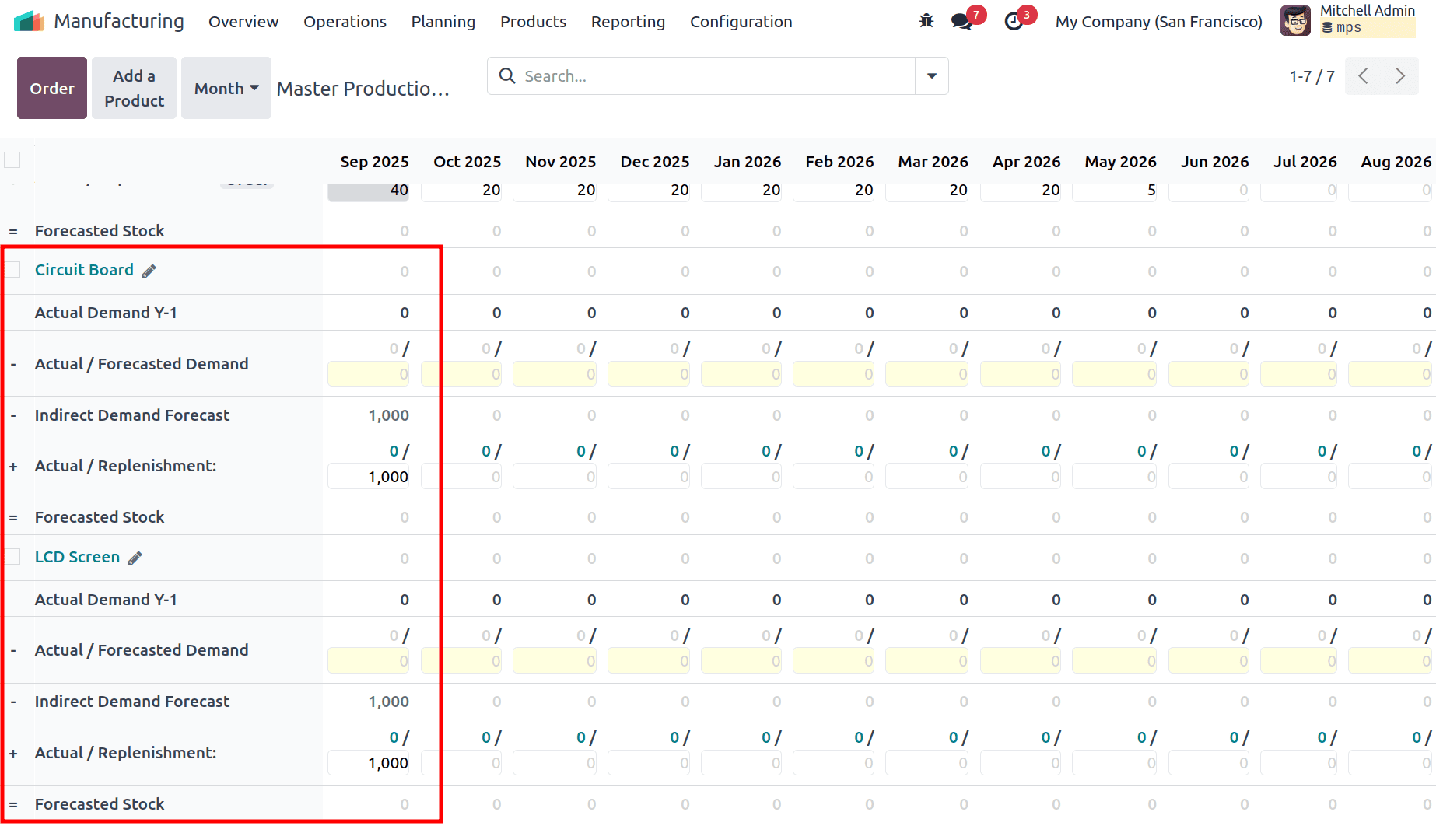Open the Mitchell Admin user avatar menu

(1294, 20)
